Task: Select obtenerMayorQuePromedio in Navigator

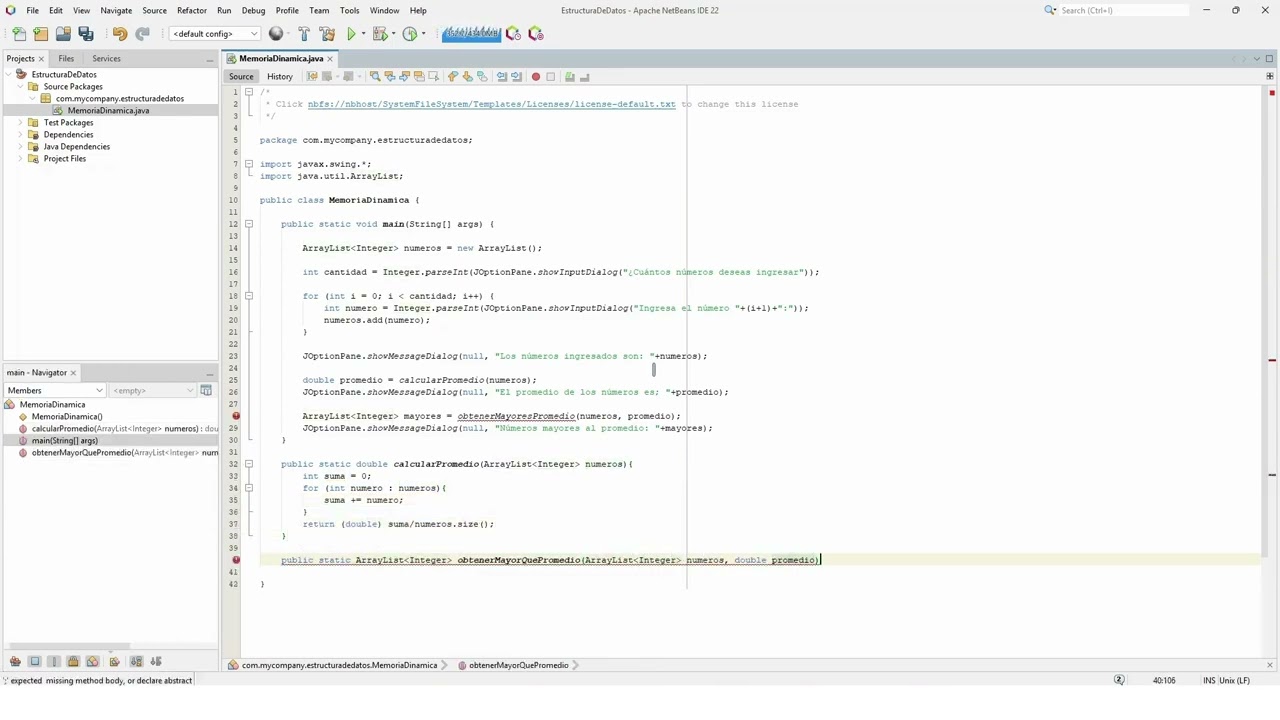Action: (x=118, y=453)
